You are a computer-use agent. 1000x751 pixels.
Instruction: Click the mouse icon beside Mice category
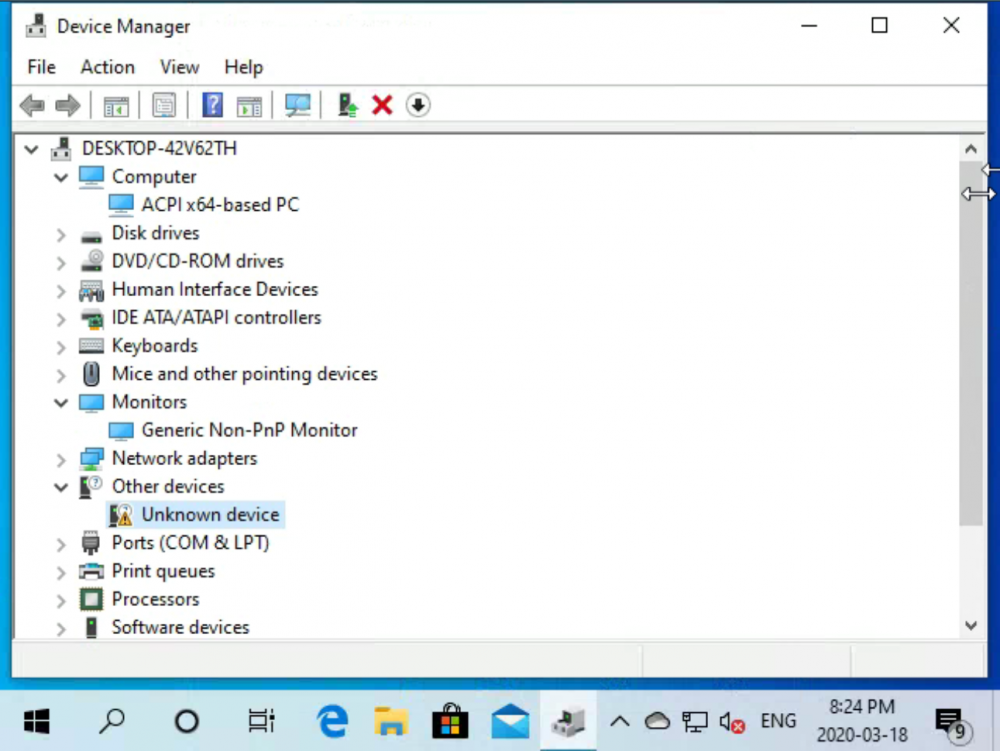pos(92,374)
